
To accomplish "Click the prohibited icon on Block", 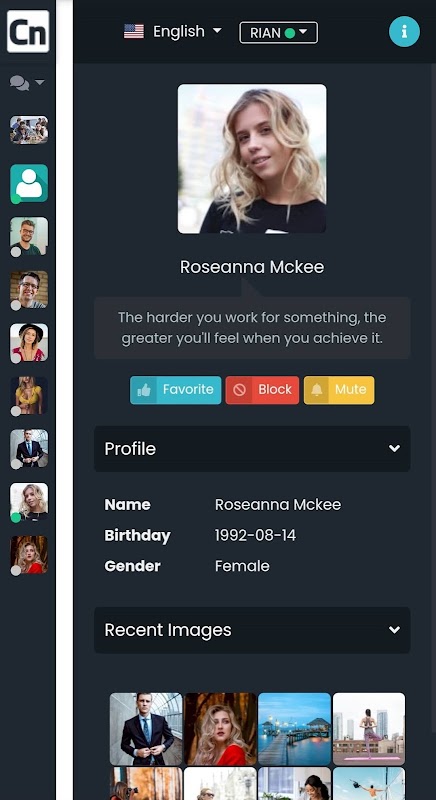I will pos(239,390).
